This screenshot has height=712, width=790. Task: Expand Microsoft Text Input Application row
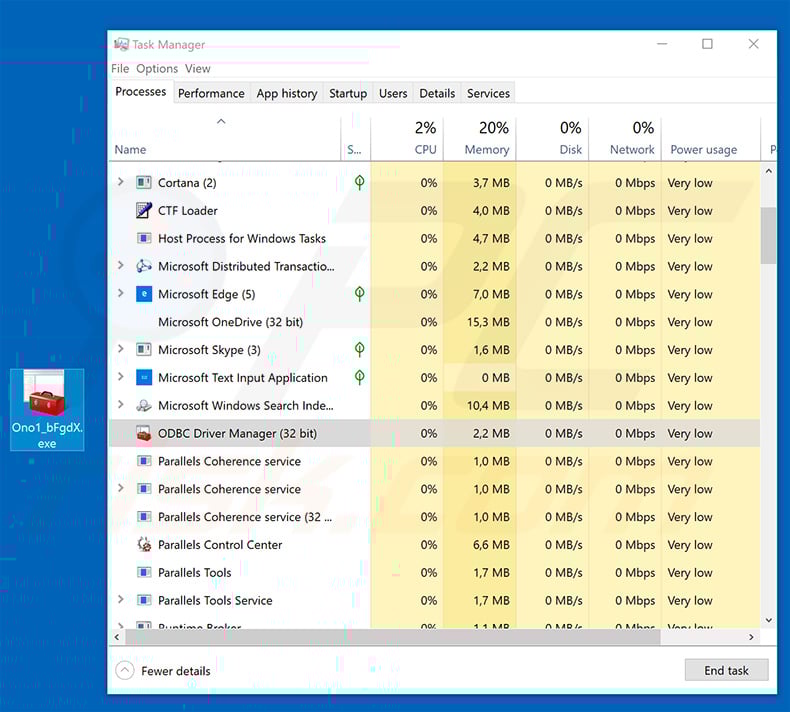(x=120, y=376)
